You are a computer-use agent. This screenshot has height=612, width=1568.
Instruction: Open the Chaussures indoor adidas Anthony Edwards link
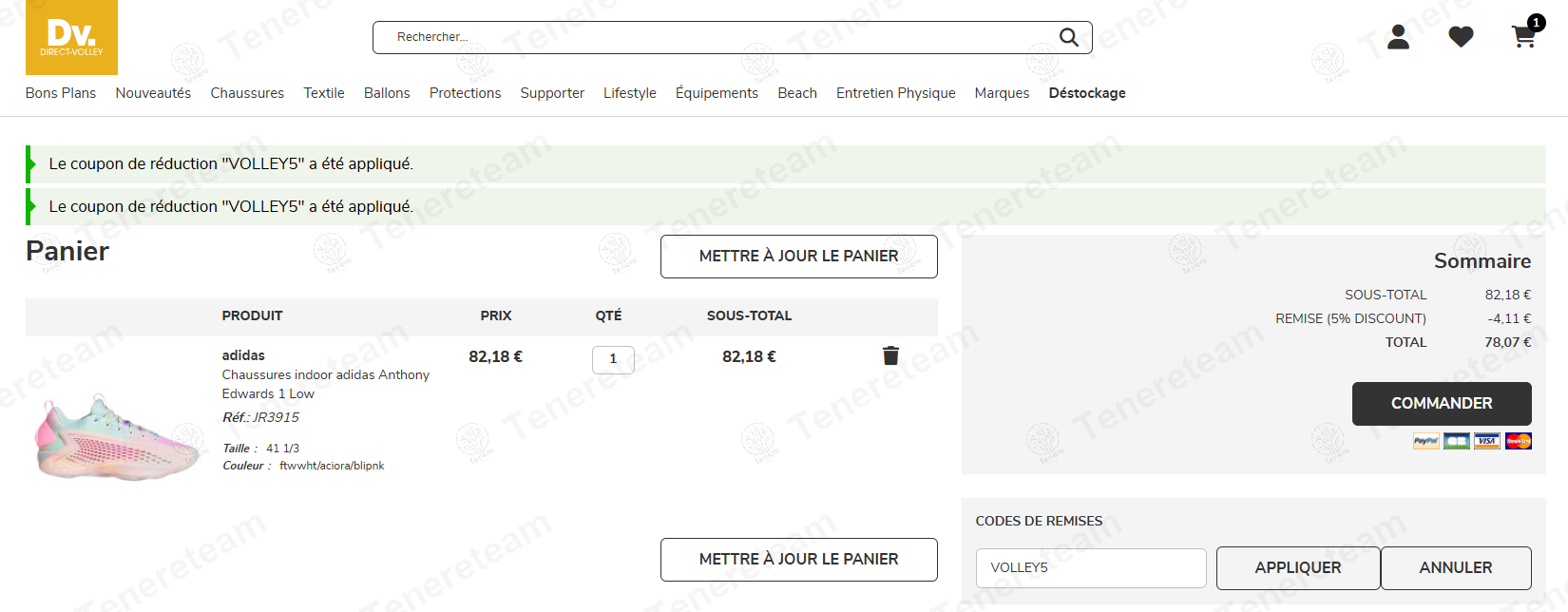326,384
